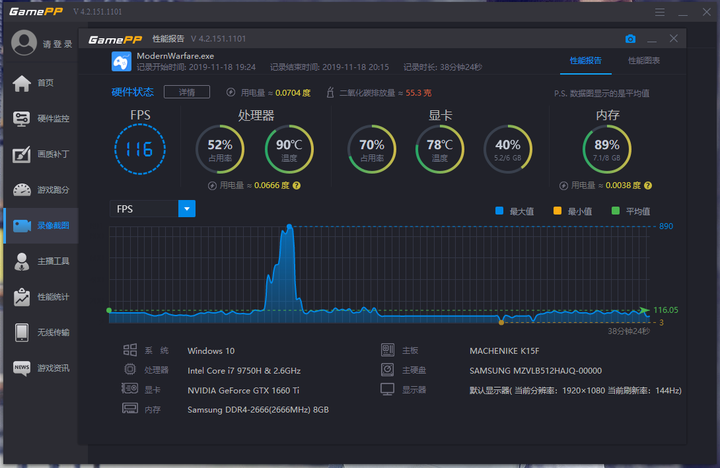
Task: Switch to 性能报告 tab
Action: (x=585, y=61)
